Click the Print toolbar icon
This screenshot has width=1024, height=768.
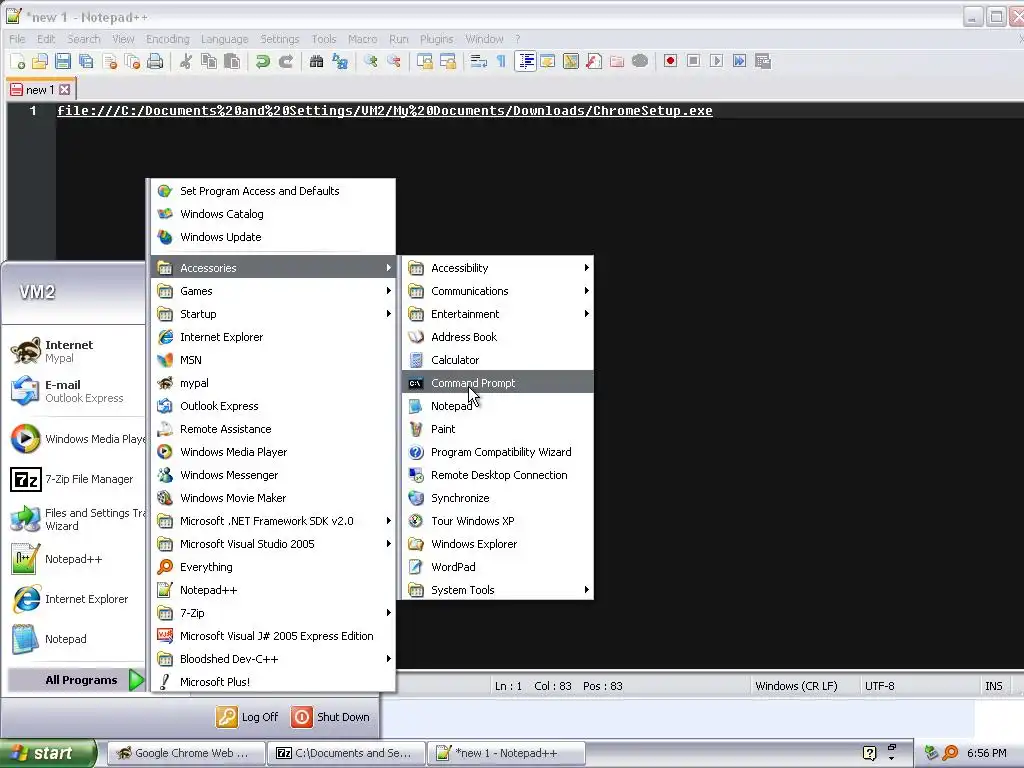pyautogui.click(x=155, y=61)
